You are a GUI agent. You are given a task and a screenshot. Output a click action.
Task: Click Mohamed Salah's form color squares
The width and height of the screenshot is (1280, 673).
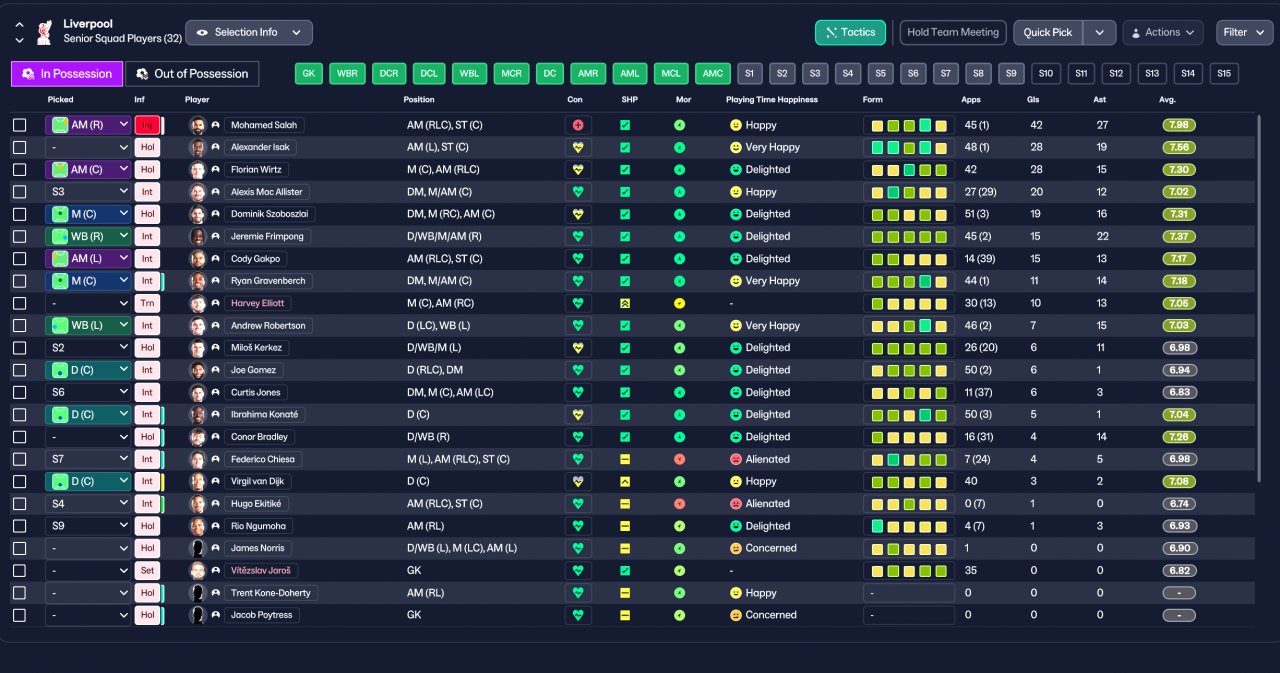908,125
